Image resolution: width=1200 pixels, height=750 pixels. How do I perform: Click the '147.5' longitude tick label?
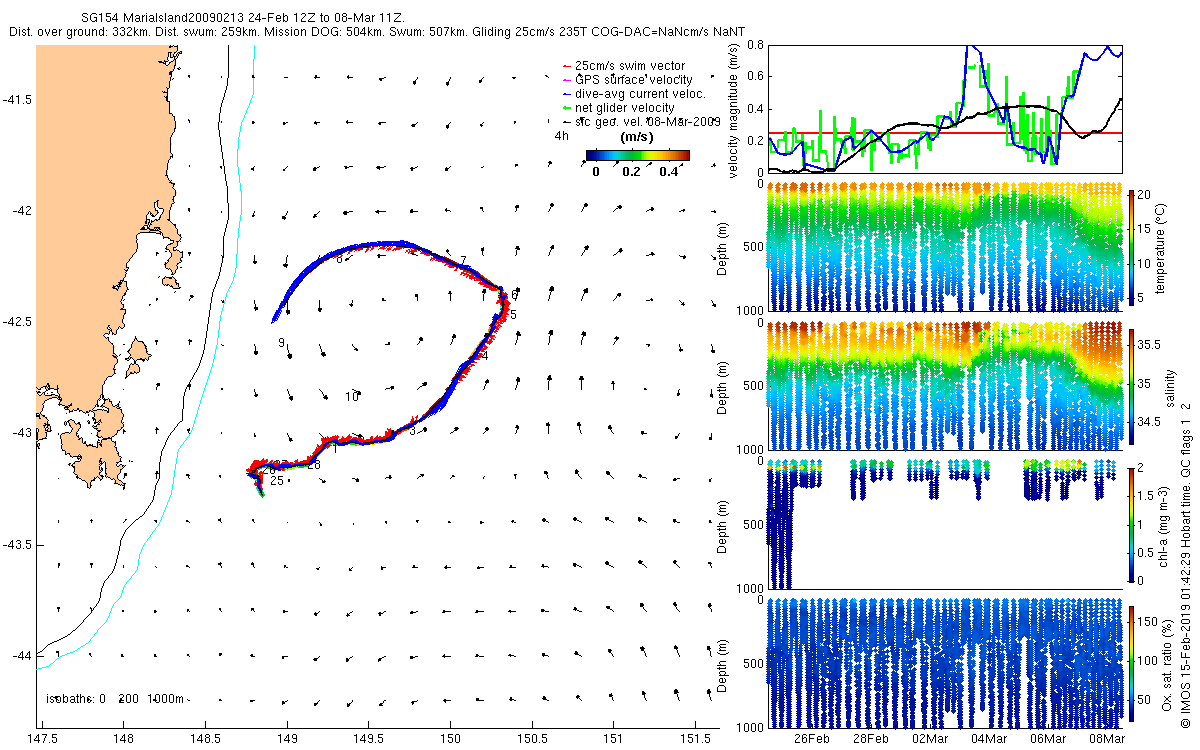(x=42, y=737)
